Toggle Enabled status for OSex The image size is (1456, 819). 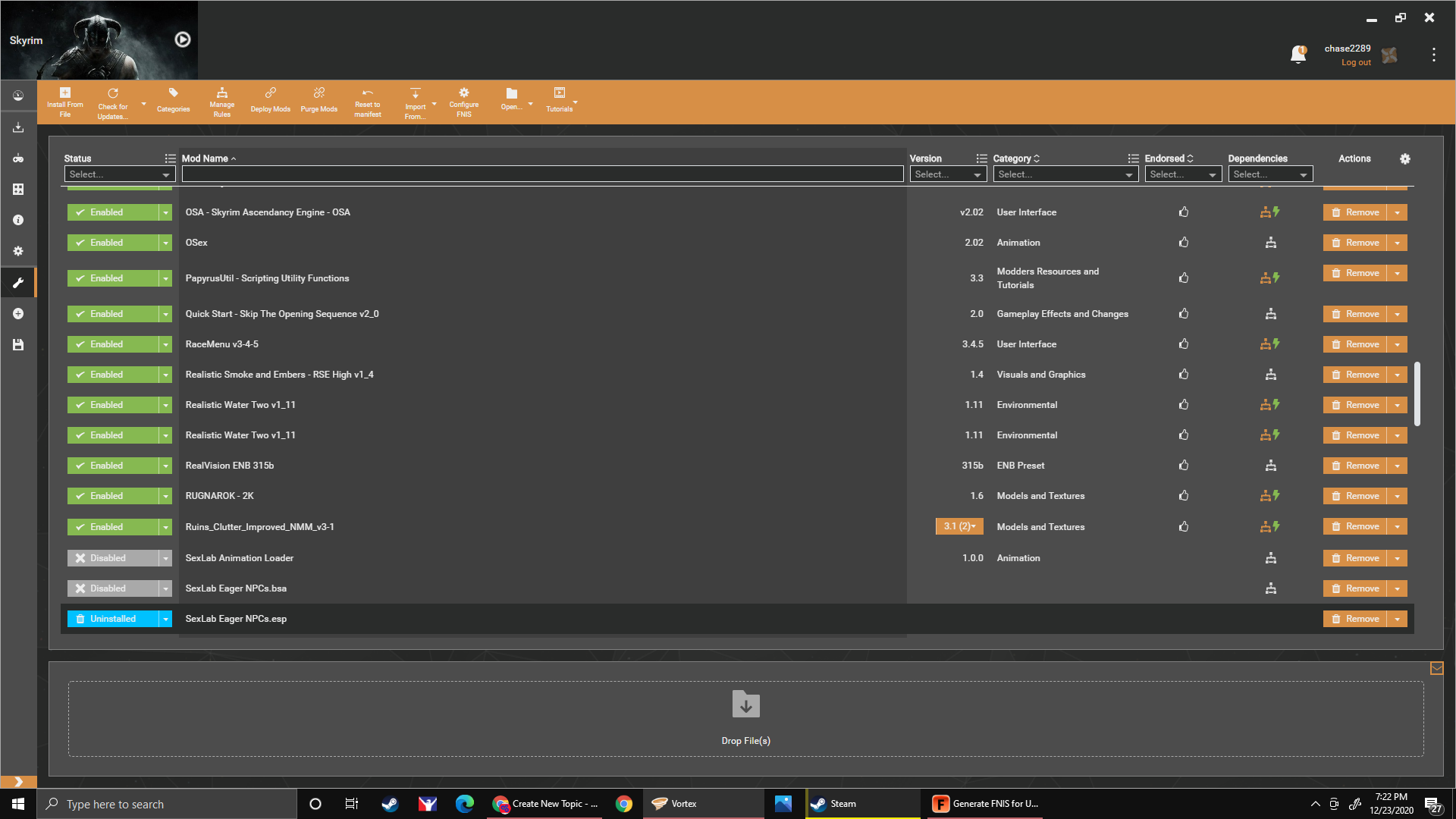[x=112, y=243]
